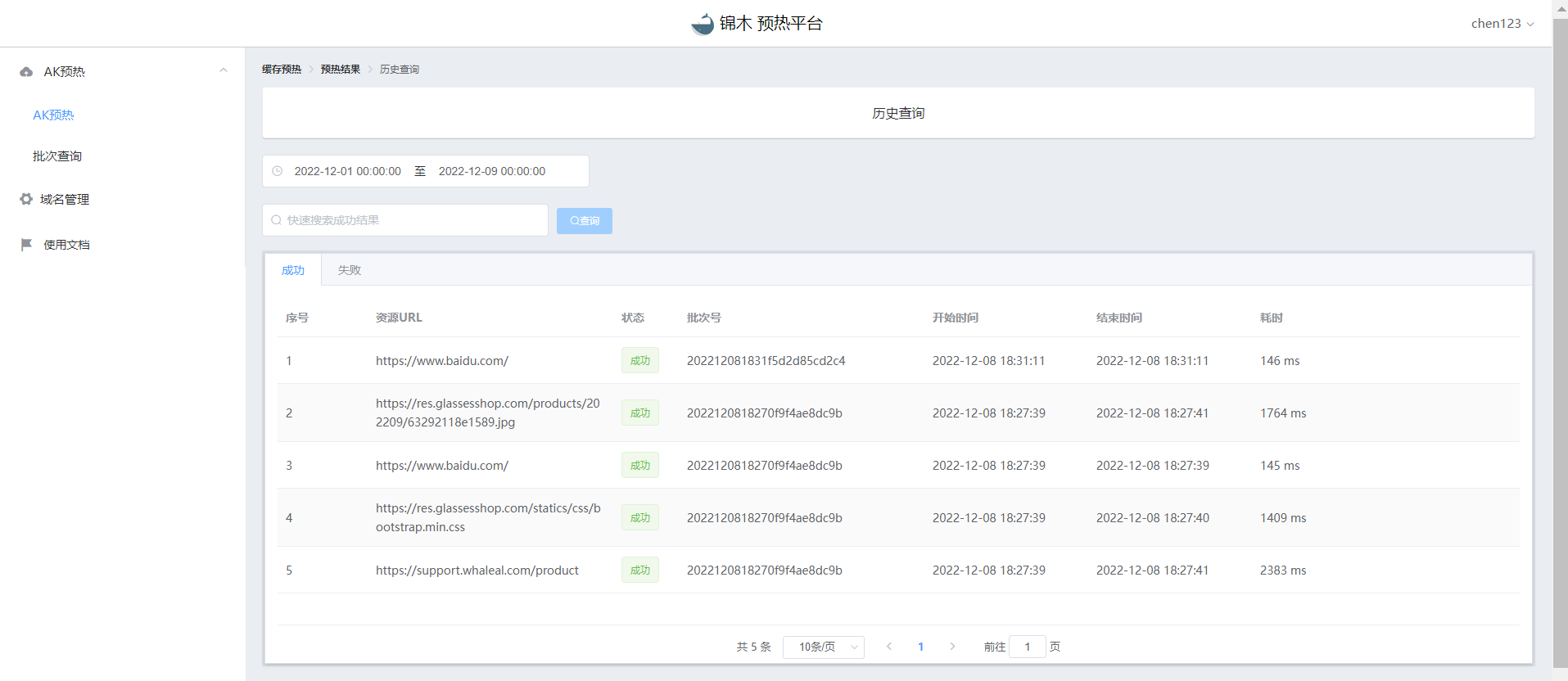Viewport: 1568px width, 681px height.
Task: Click the whale logo in header
Action: click(x=703, y=24)
